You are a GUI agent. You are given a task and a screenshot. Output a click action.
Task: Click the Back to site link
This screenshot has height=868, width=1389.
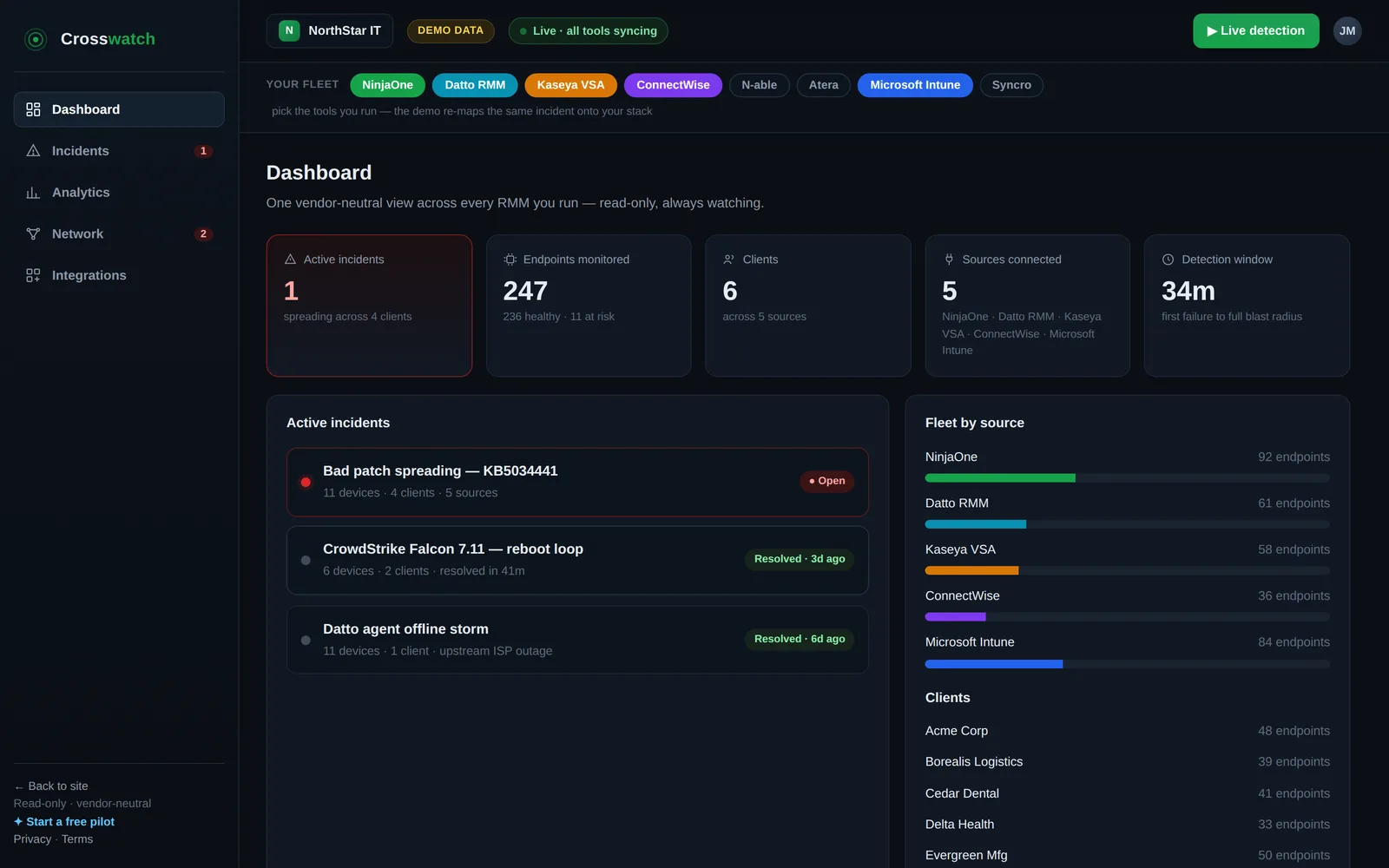pyautogui.click(x=51, y=786)
